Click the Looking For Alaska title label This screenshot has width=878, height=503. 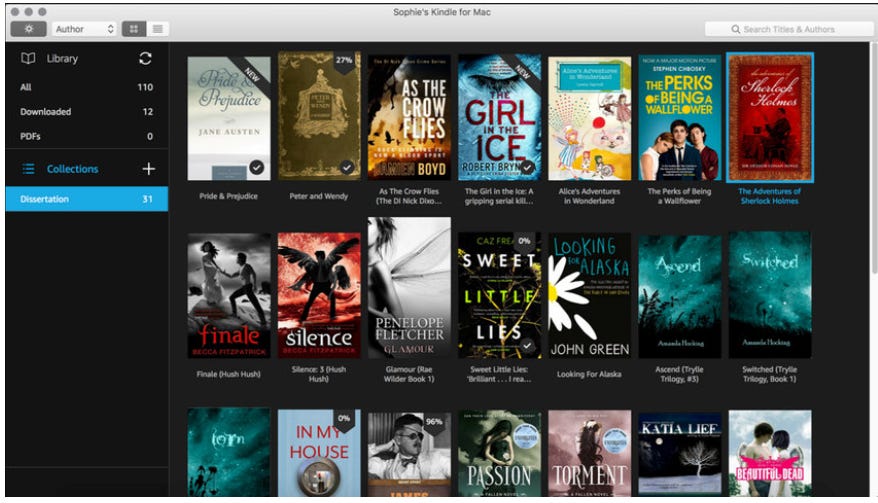[x=589, y=374]
